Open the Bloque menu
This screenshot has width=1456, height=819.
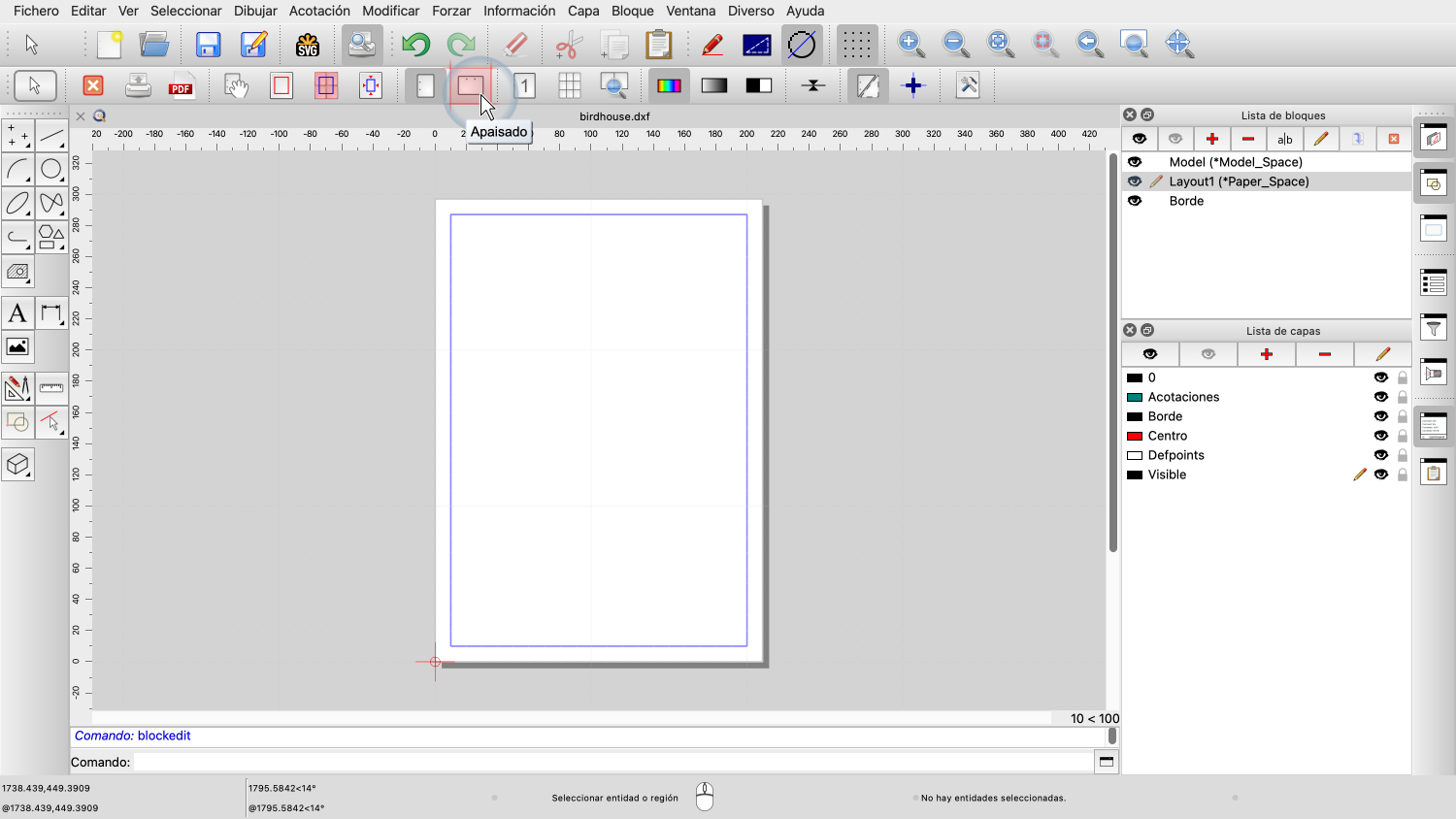click(632, 11)
